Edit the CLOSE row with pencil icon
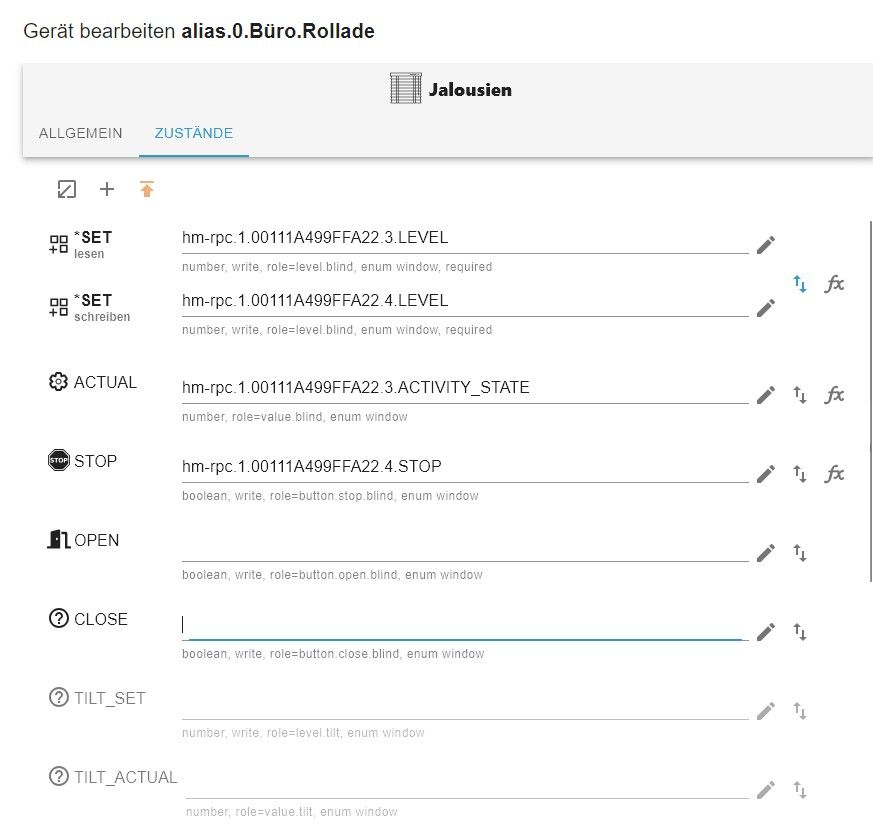The height and width of the screenshot is (839, 873). (x=766, y=631)
